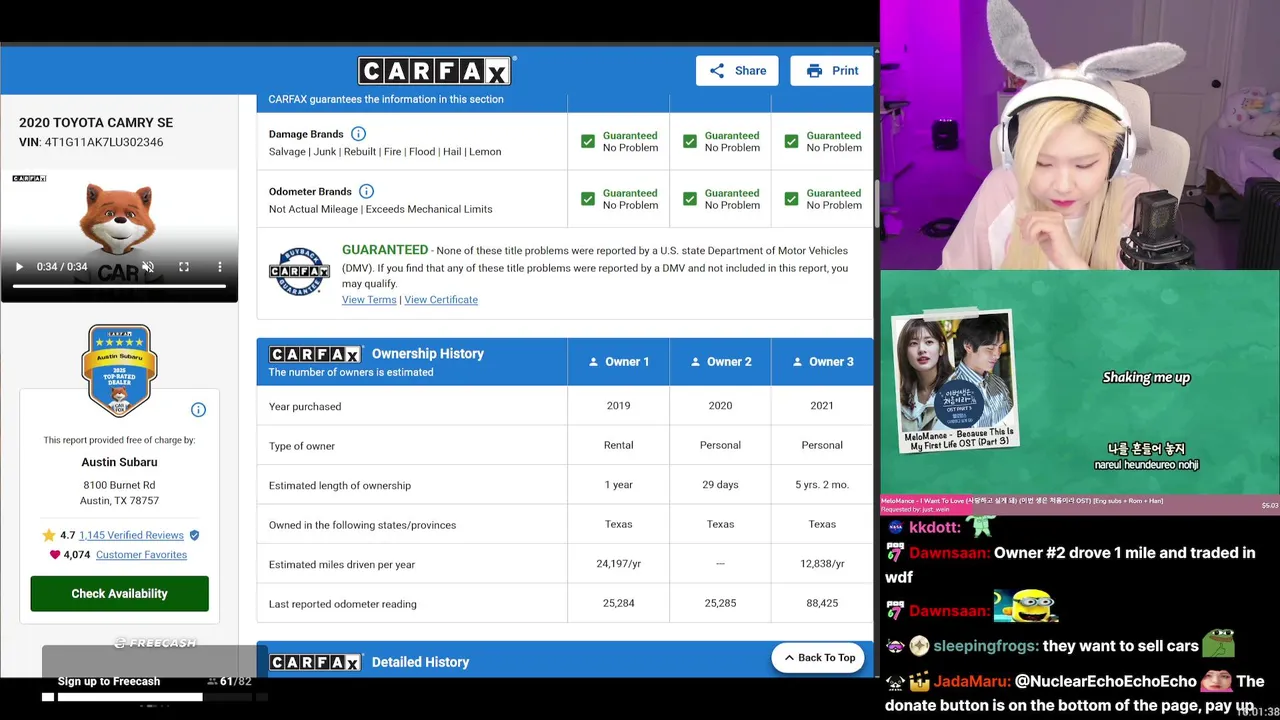This screenshot has height=720, width=1280.
Task: Click the streamer webcam feed
Action: coord(1080,135)
